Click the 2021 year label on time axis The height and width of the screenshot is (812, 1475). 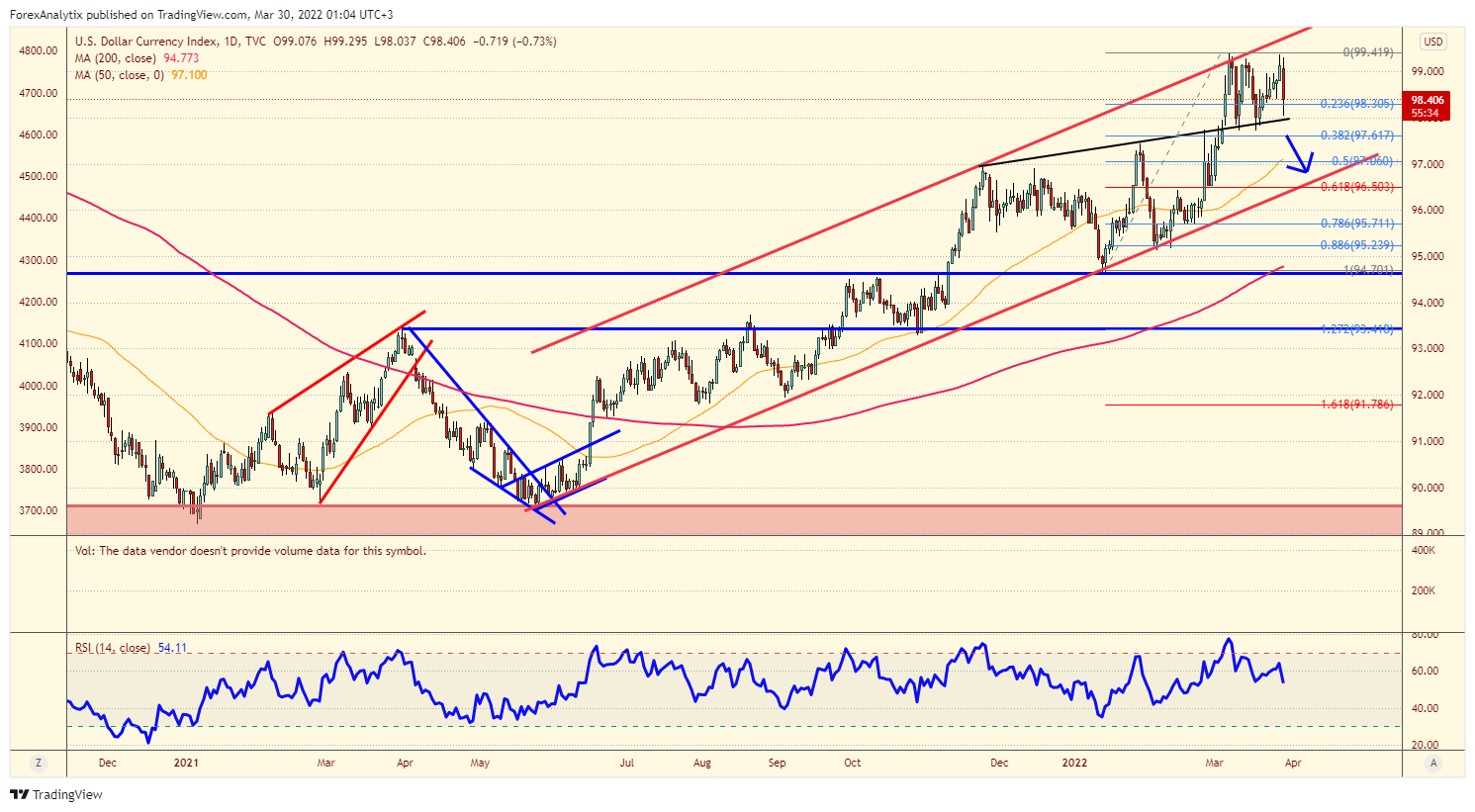[186, 763]
